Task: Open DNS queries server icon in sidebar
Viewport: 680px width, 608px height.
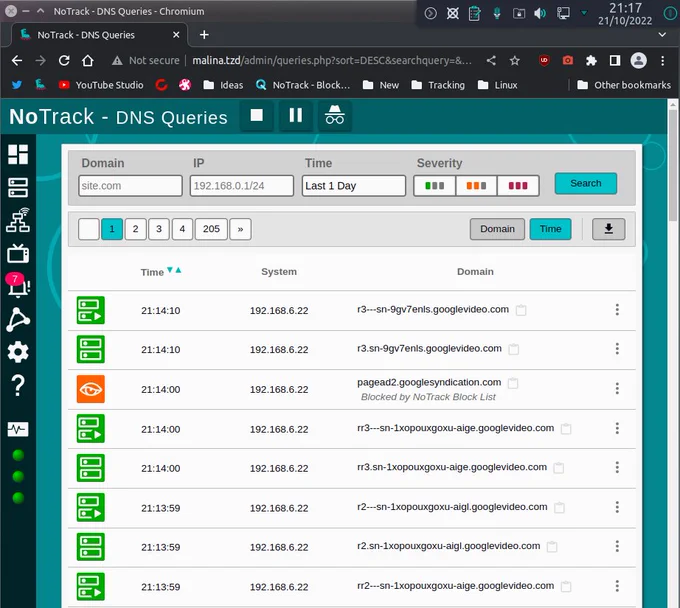Action: (x=18, y=187)
